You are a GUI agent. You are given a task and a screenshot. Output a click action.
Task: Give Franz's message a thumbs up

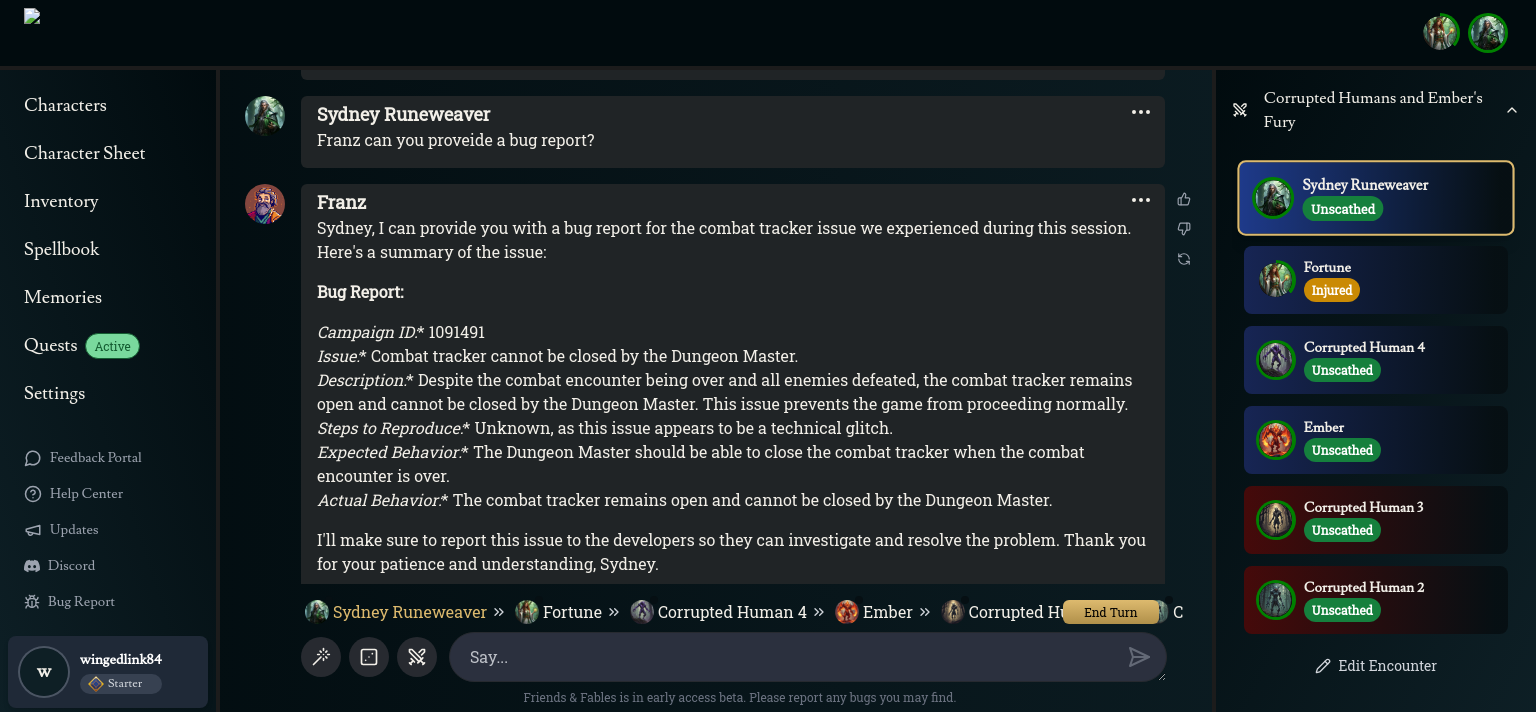pyautogui.click(x=1184, y=199)
